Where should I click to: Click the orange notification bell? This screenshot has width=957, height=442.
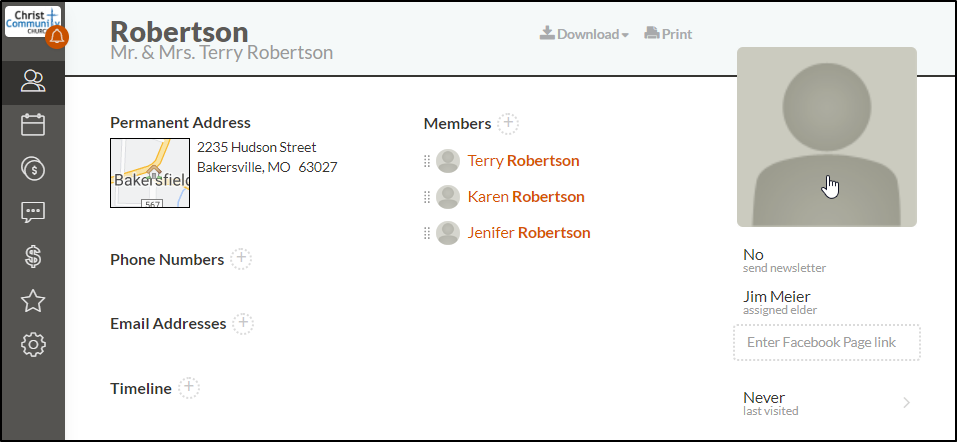[57, 37]
